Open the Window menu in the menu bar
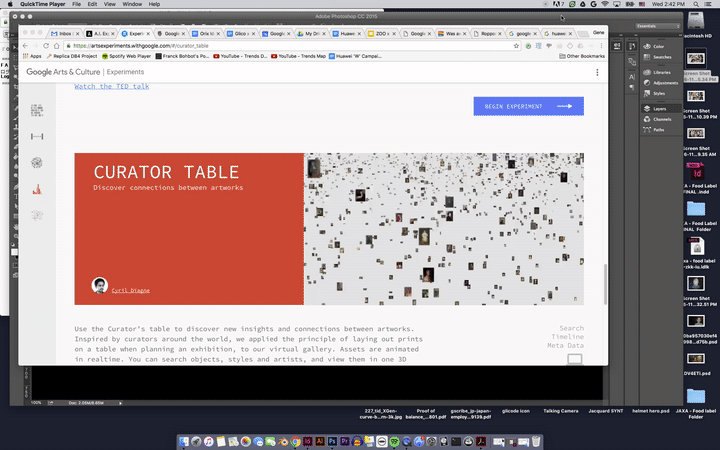Image resolution: width=720 pixels, height=450 pixels. click(x=131, y=4)
